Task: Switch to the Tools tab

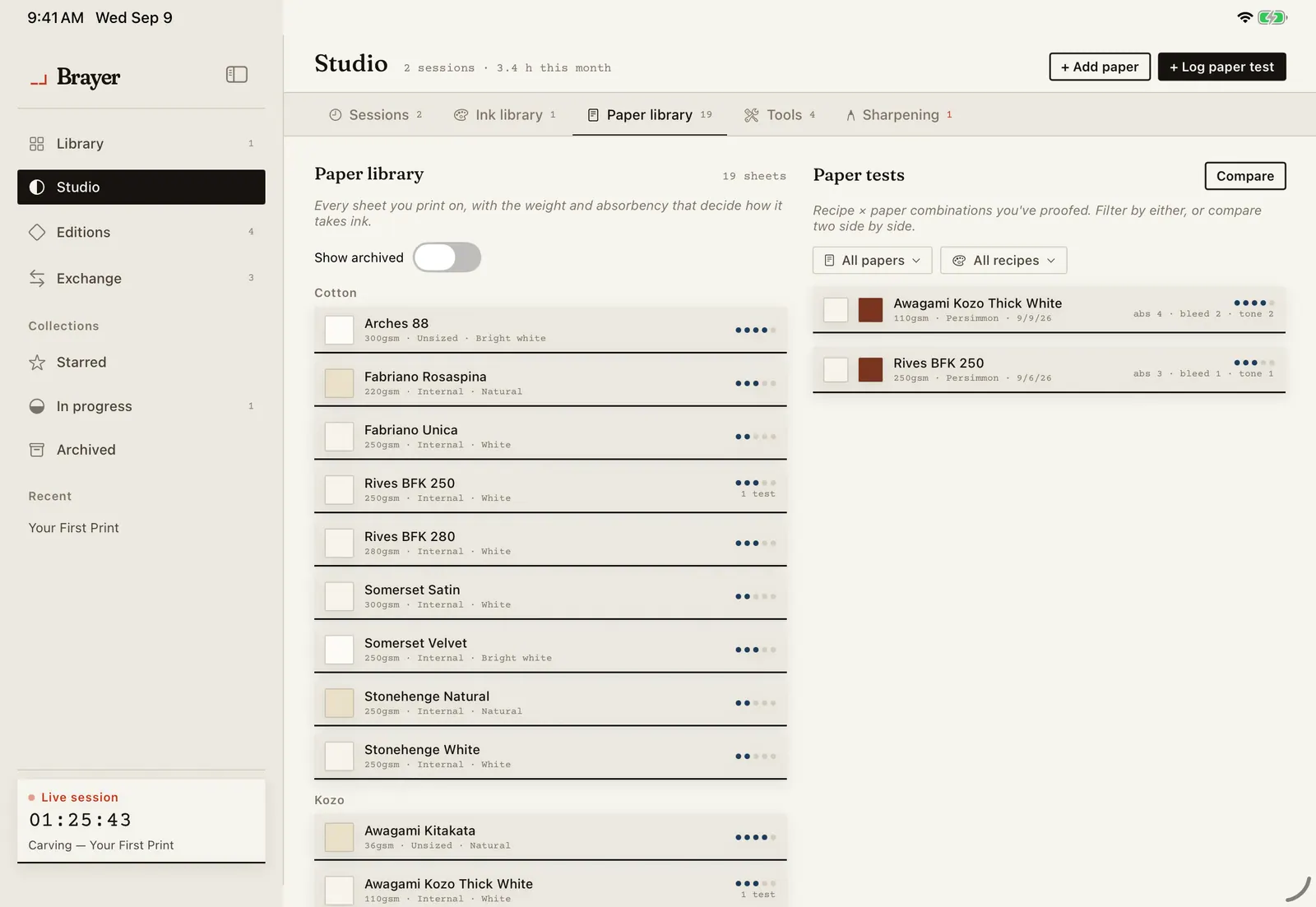Action: 780,115
